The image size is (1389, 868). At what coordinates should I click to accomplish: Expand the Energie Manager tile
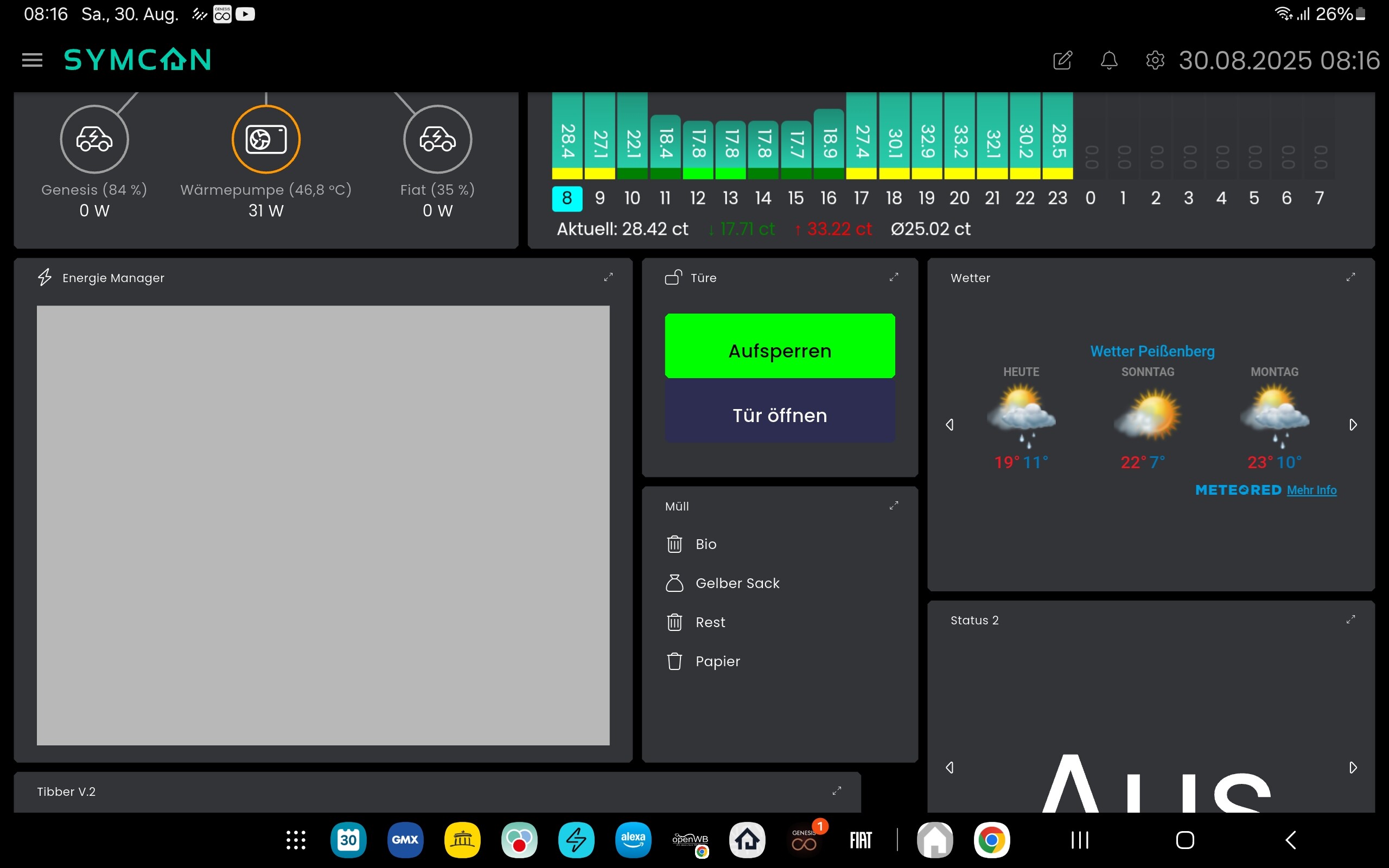[608, 277]
